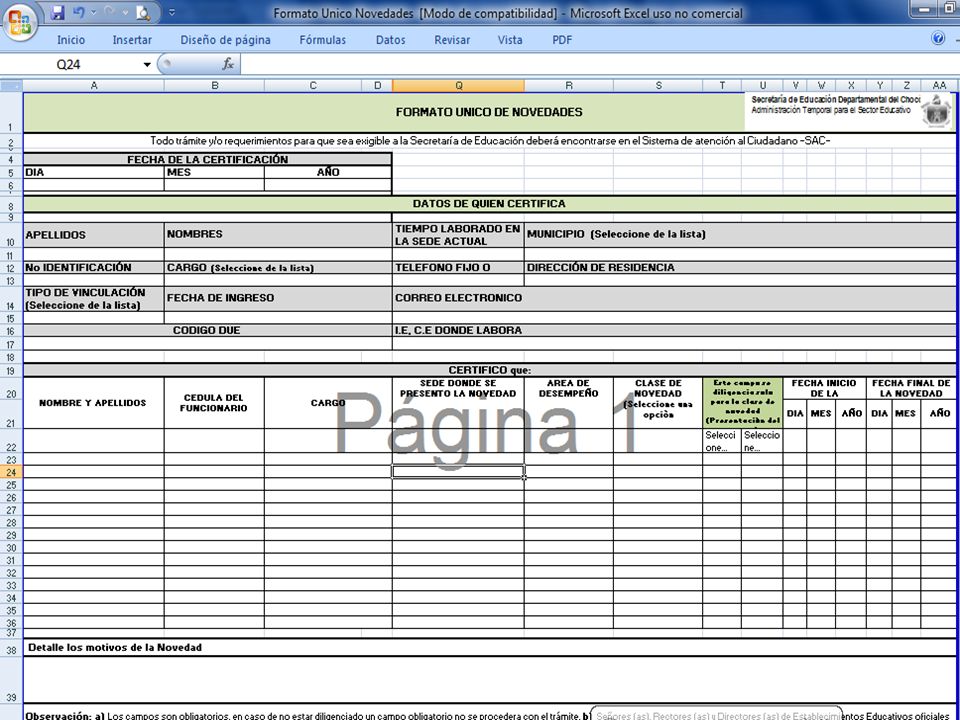This screenshot has height=720, width=960.
Task: Open the Customize Quick Access Toolbar dropdown
Action: pos(171,12)
